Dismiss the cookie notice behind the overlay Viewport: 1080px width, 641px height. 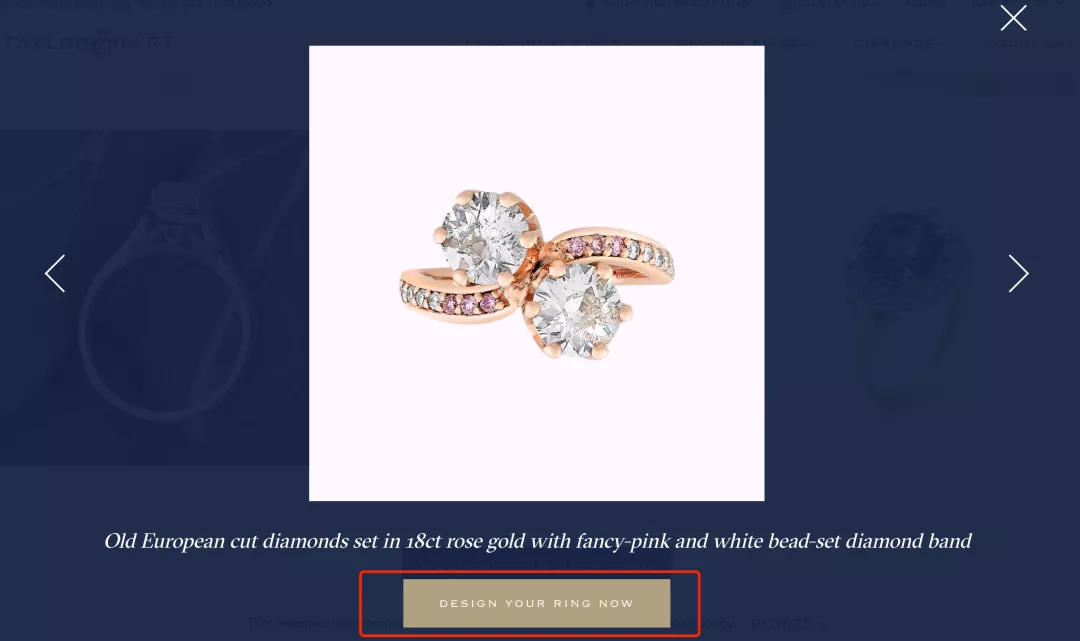click(x=787, y=623)
